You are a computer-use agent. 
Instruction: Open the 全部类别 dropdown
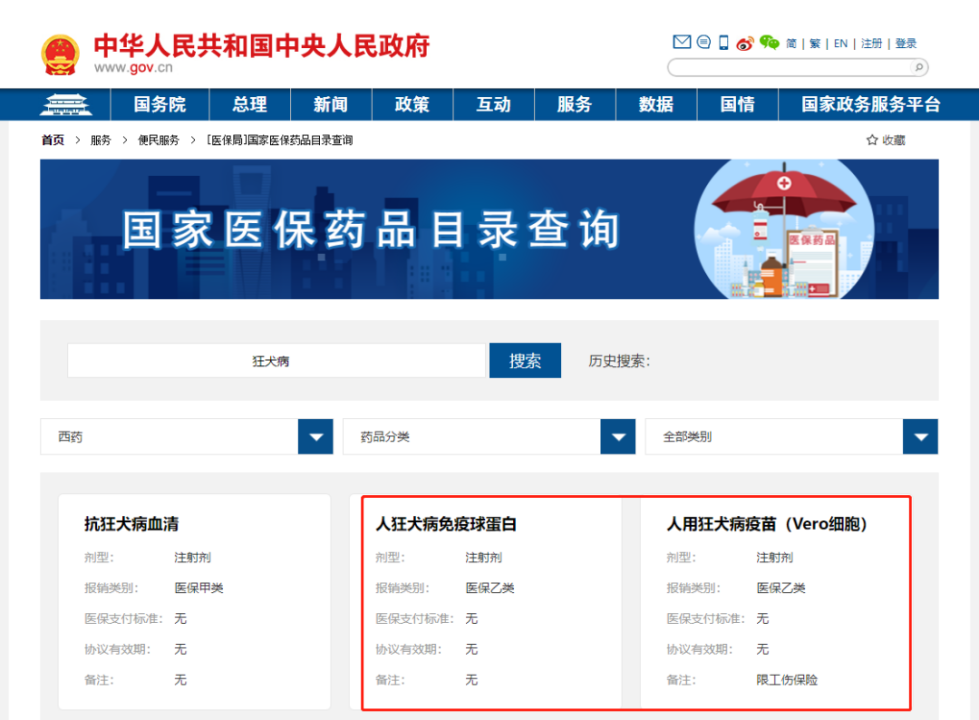pos(792,436)
